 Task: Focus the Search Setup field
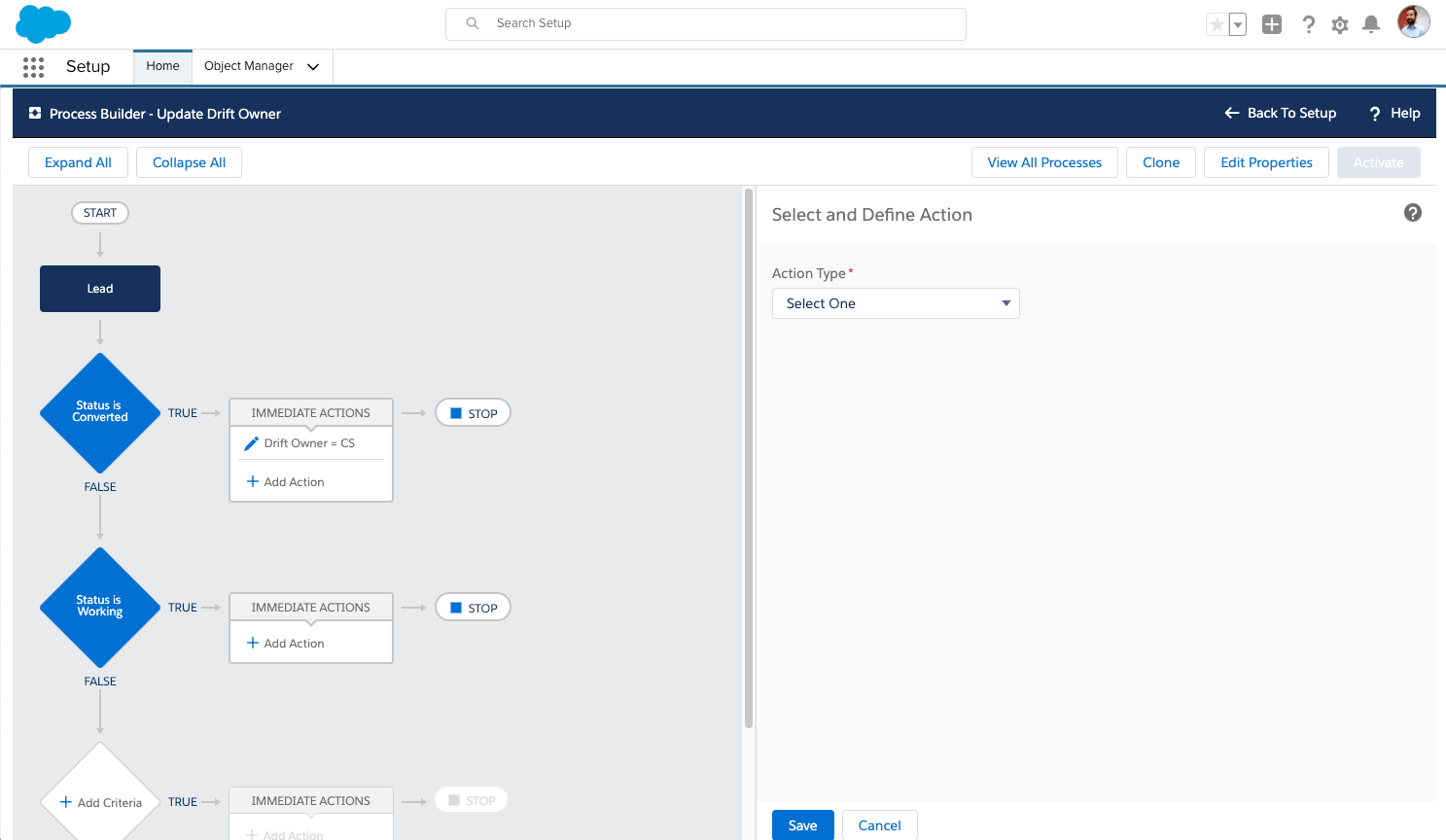click(706, 23)
